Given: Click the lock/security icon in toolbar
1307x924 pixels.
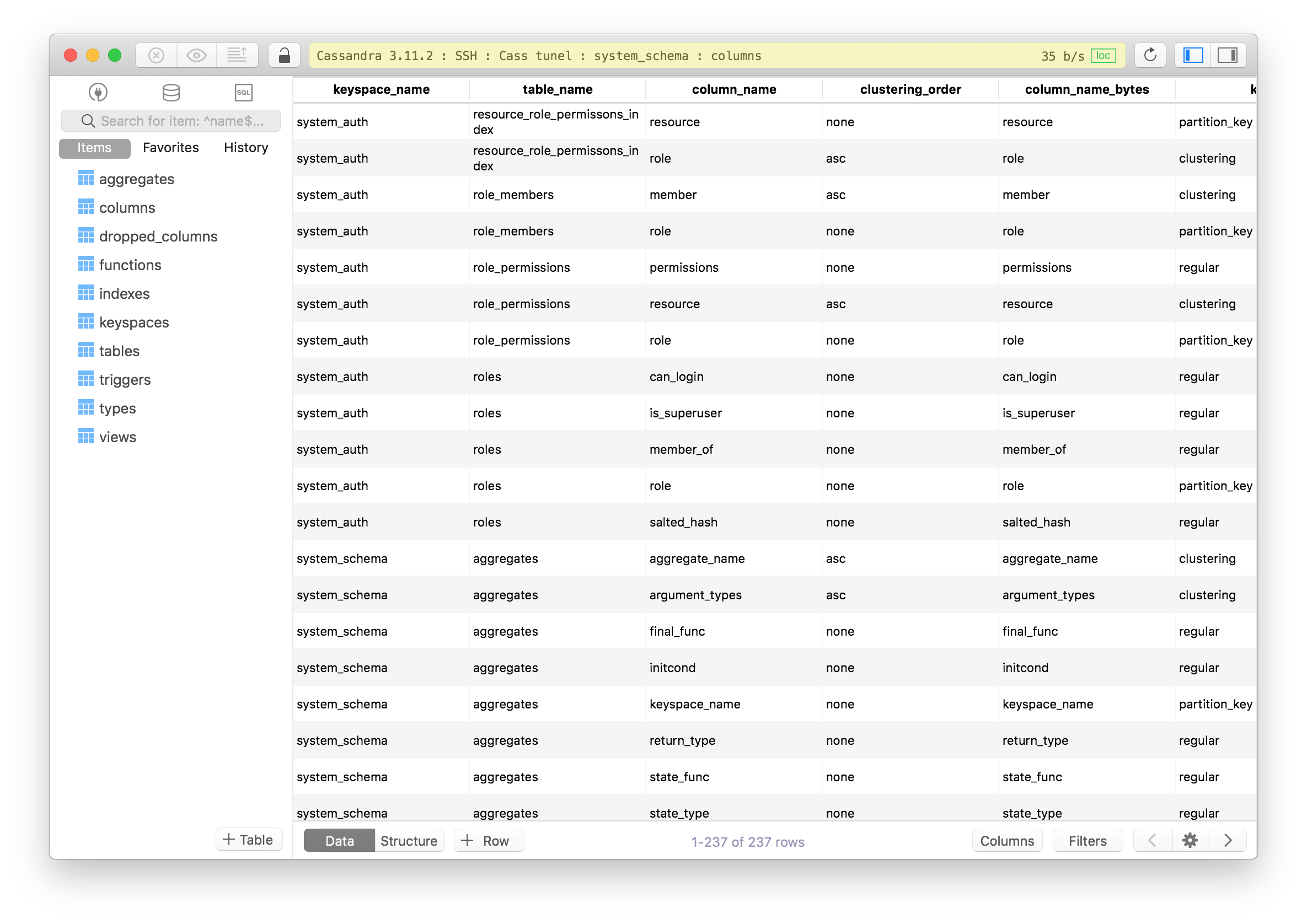Looking at the screenshot, I should [x=285, y=54].
